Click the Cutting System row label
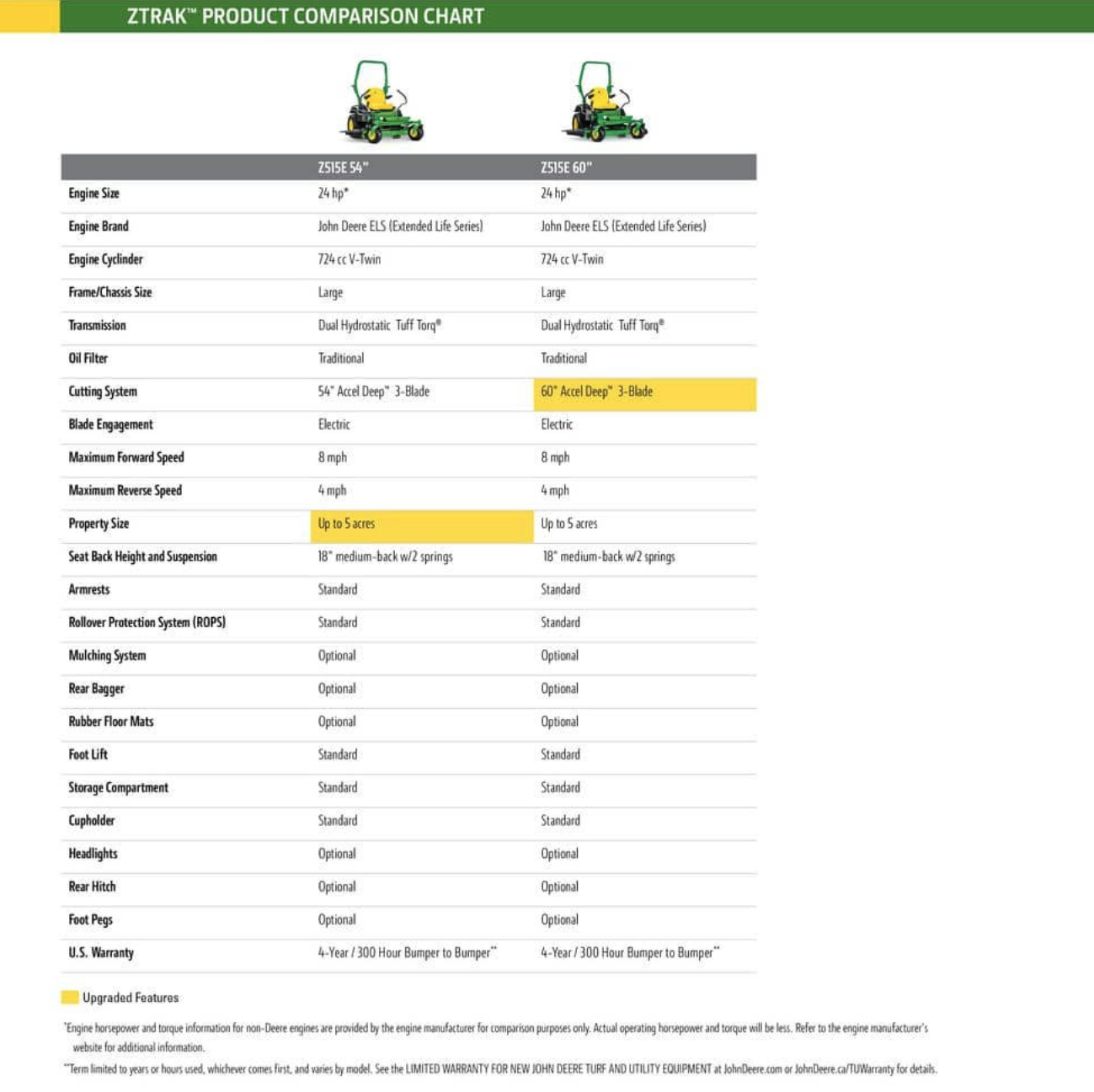 point(103,392)
